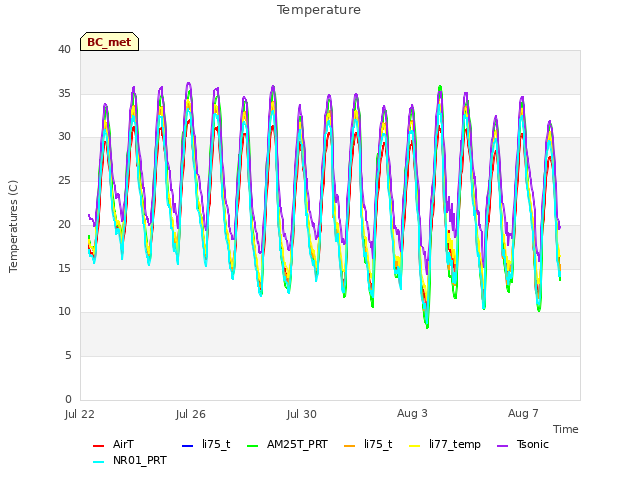Click the Time axis label

point(566,429)
